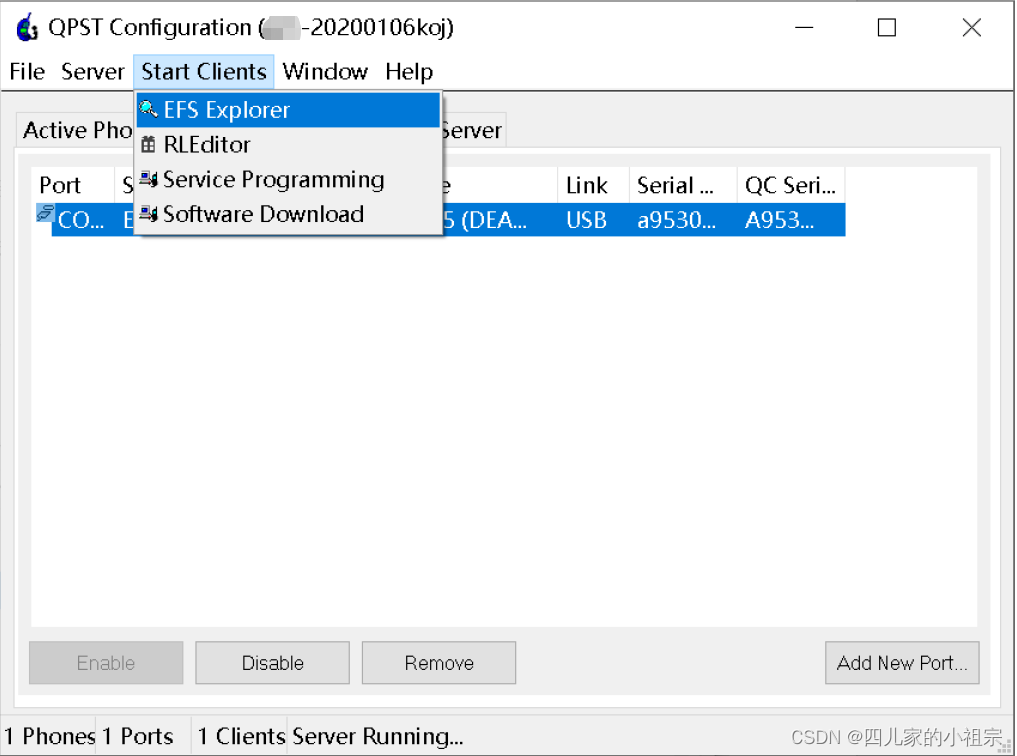The width and height of the screenshot is (1017, 756).
Task: Select the highlighted COM port row
Action: 650,219
